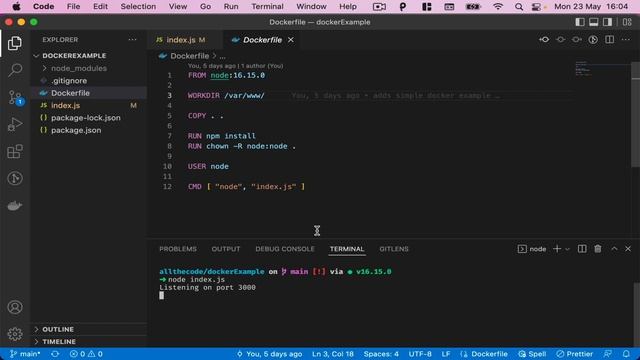Open the Terminal menu in menu bar

tap(267, 7)
